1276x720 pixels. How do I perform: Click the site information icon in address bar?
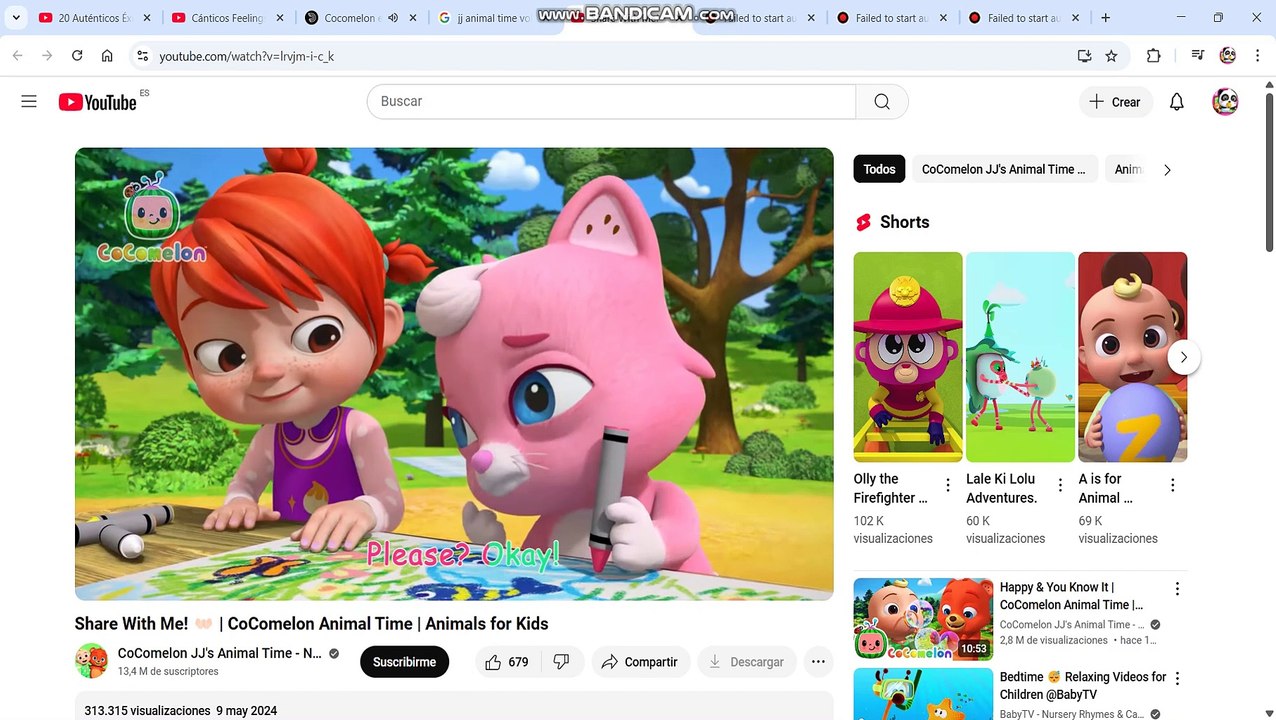pyautogui.click(x=142, y=56)
